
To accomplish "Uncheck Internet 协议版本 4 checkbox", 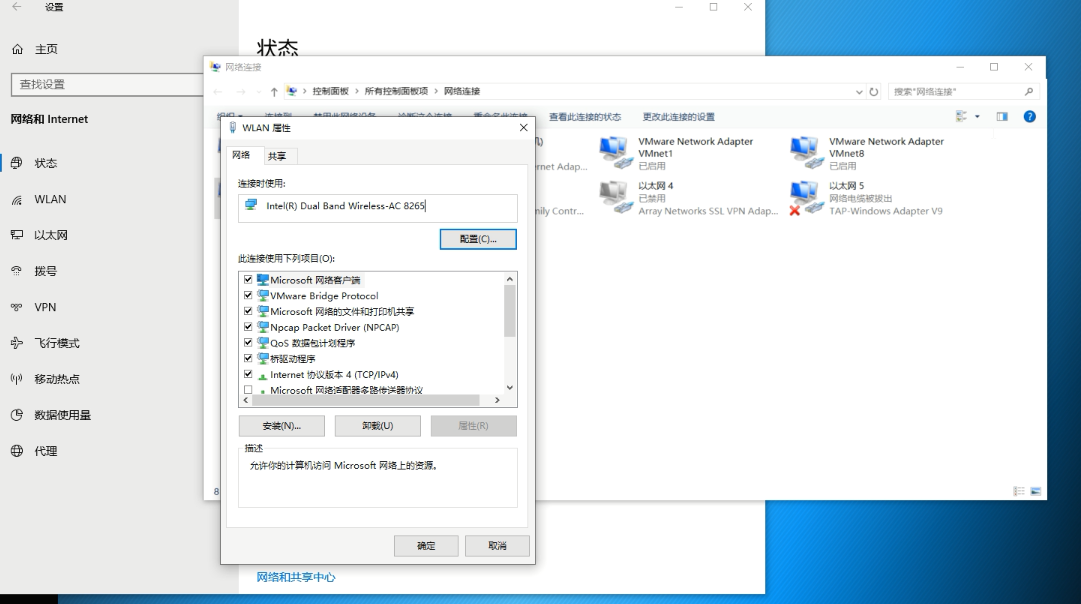I will [x=248, y=374].
